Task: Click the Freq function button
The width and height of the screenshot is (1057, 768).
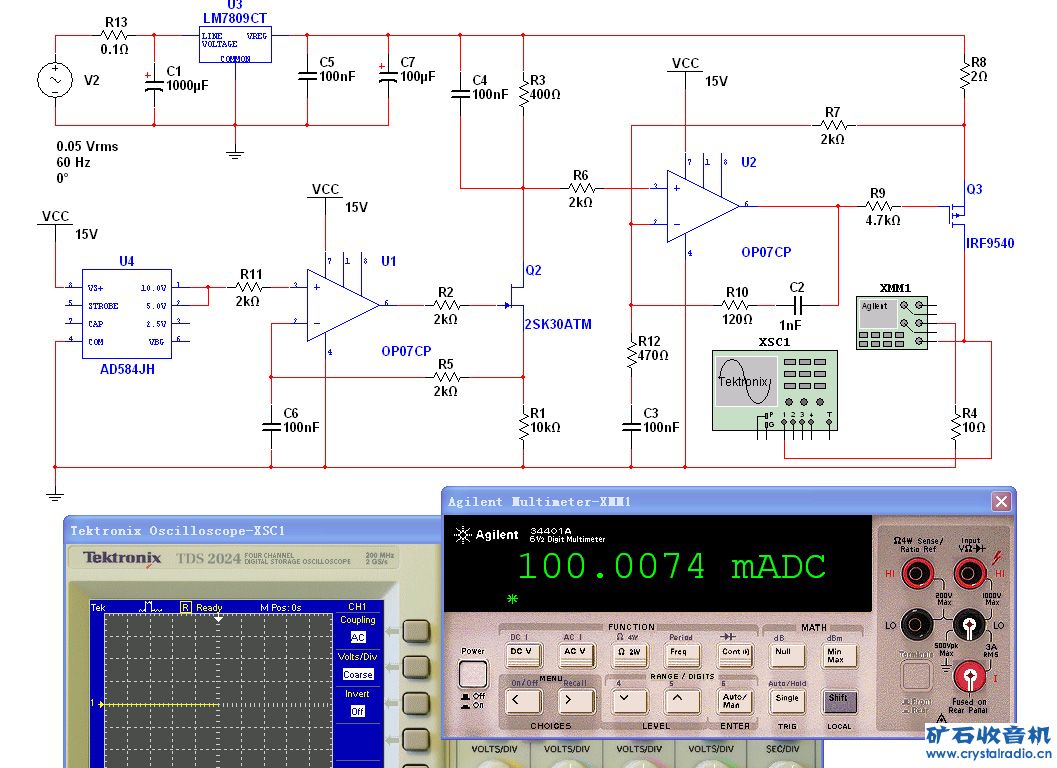Action: pos(680,654)
